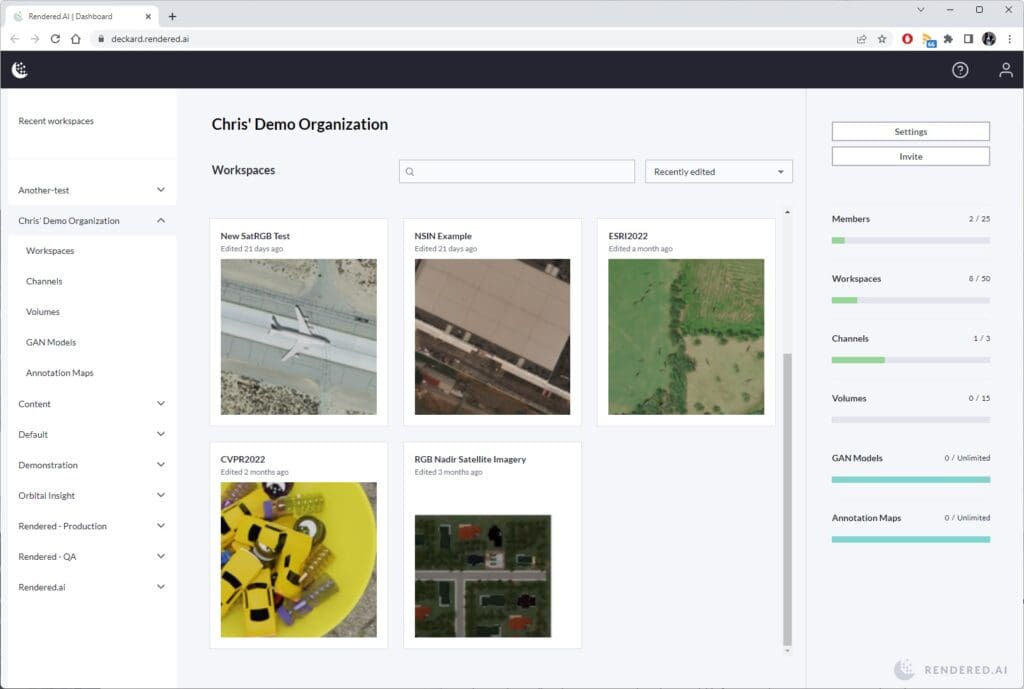Click the Members usage progress bar
Viewport: 1024px width, 689px height.
(x=910, y=240)
